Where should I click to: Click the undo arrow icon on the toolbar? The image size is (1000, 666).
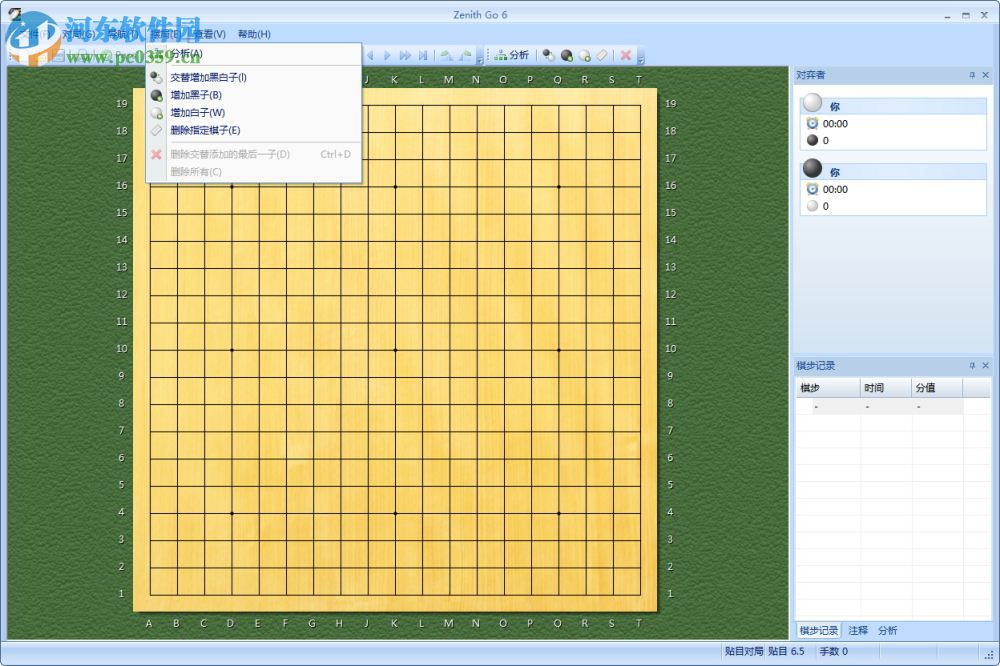pos(446,55)
